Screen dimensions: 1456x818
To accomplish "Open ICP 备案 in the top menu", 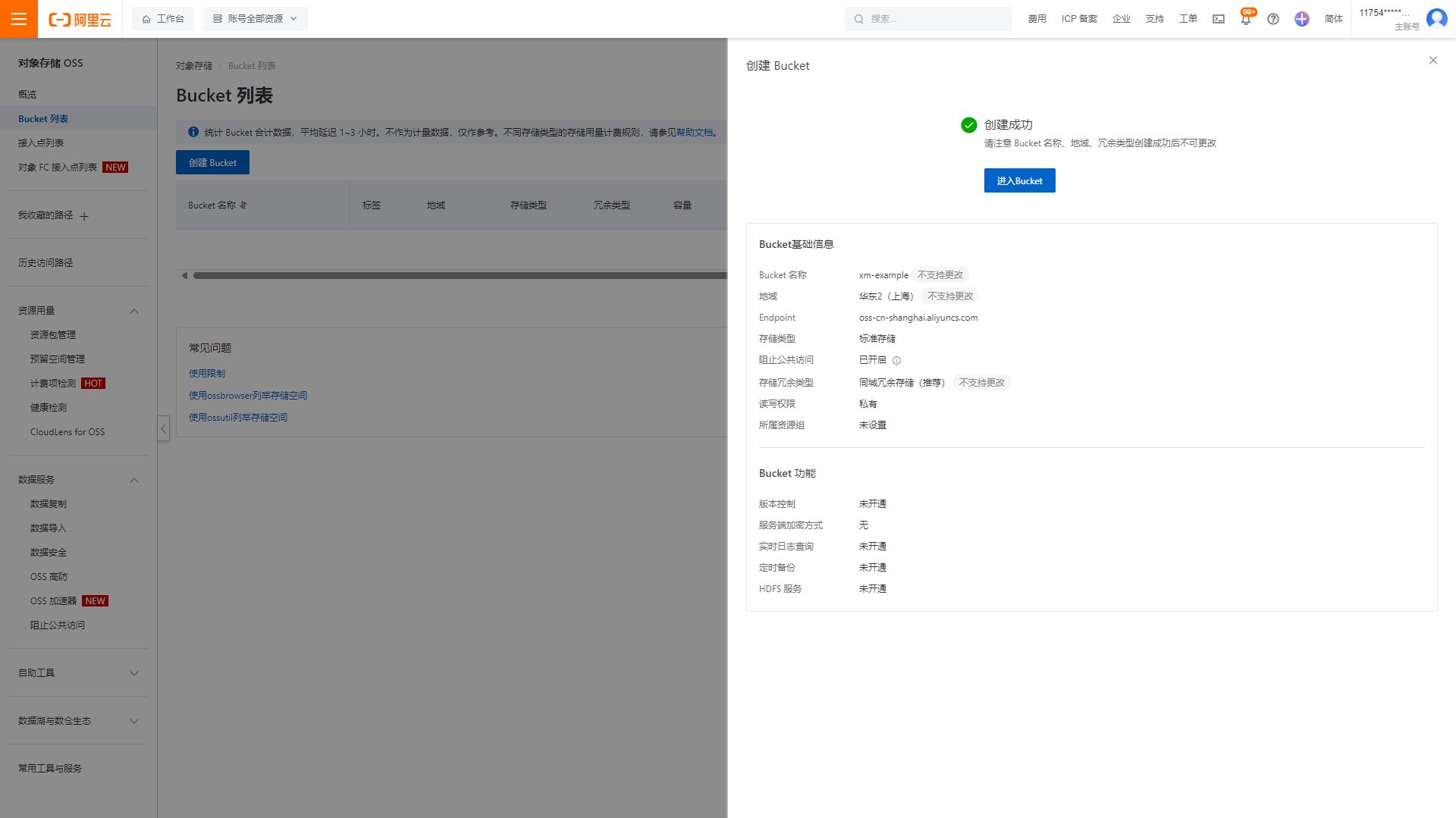I will click(1078, 19).
